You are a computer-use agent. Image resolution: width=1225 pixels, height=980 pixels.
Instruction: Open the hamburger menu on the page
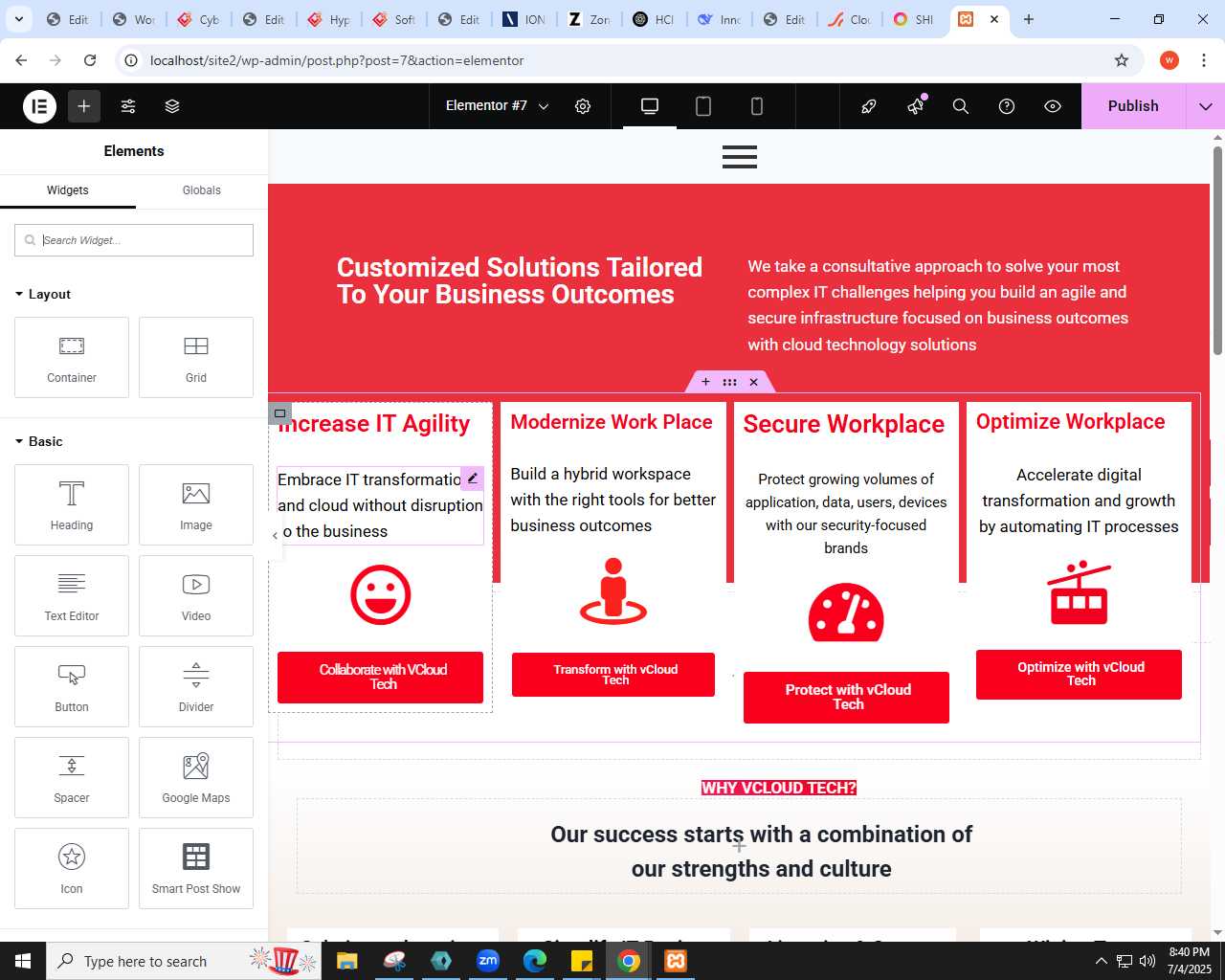740,157
